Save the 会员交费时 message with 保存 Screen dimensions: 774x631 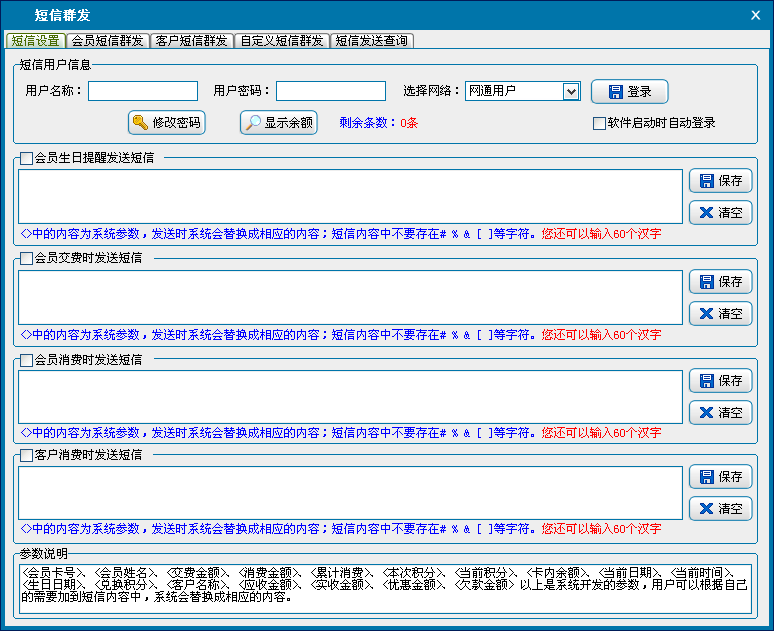coord(720,282)
